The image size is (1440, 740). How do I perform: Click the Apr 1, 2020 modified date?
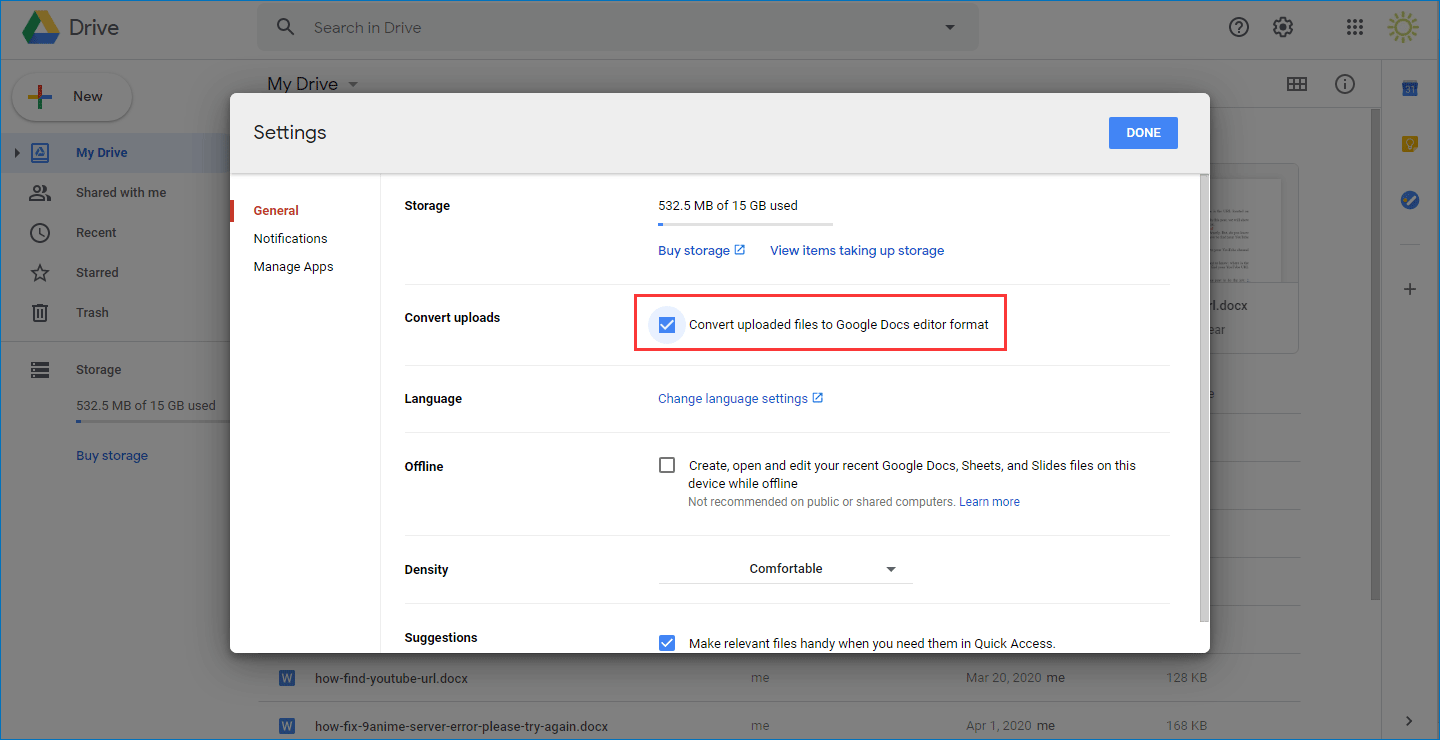click(1000, 726)
